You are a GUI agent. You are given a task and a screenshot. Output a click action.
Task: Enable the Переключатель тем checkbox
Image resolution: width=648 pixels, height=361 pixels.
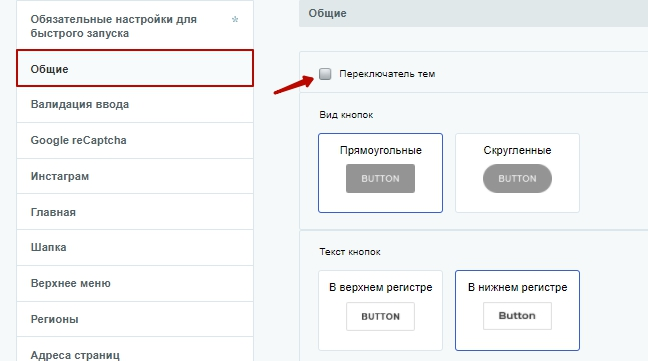click(x=325, y=74)
